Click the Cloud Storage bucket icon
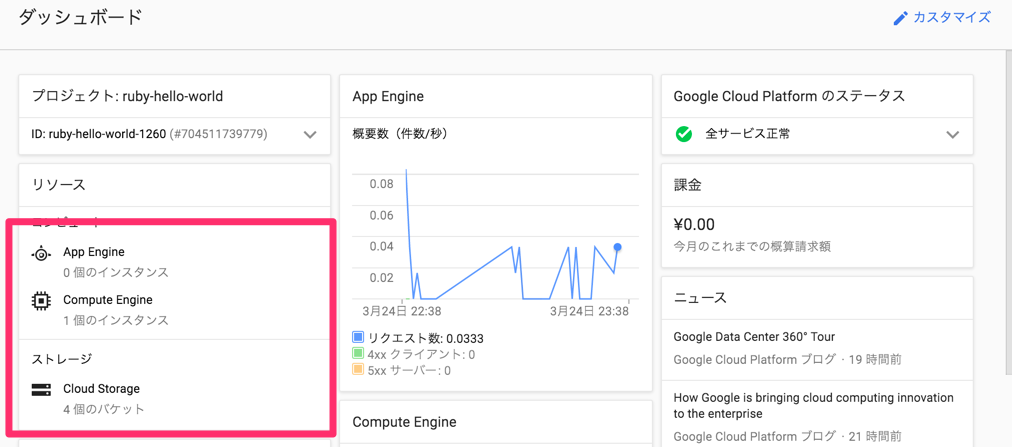The width and height of the screenshot is (1012, 447). pos(41,390)
